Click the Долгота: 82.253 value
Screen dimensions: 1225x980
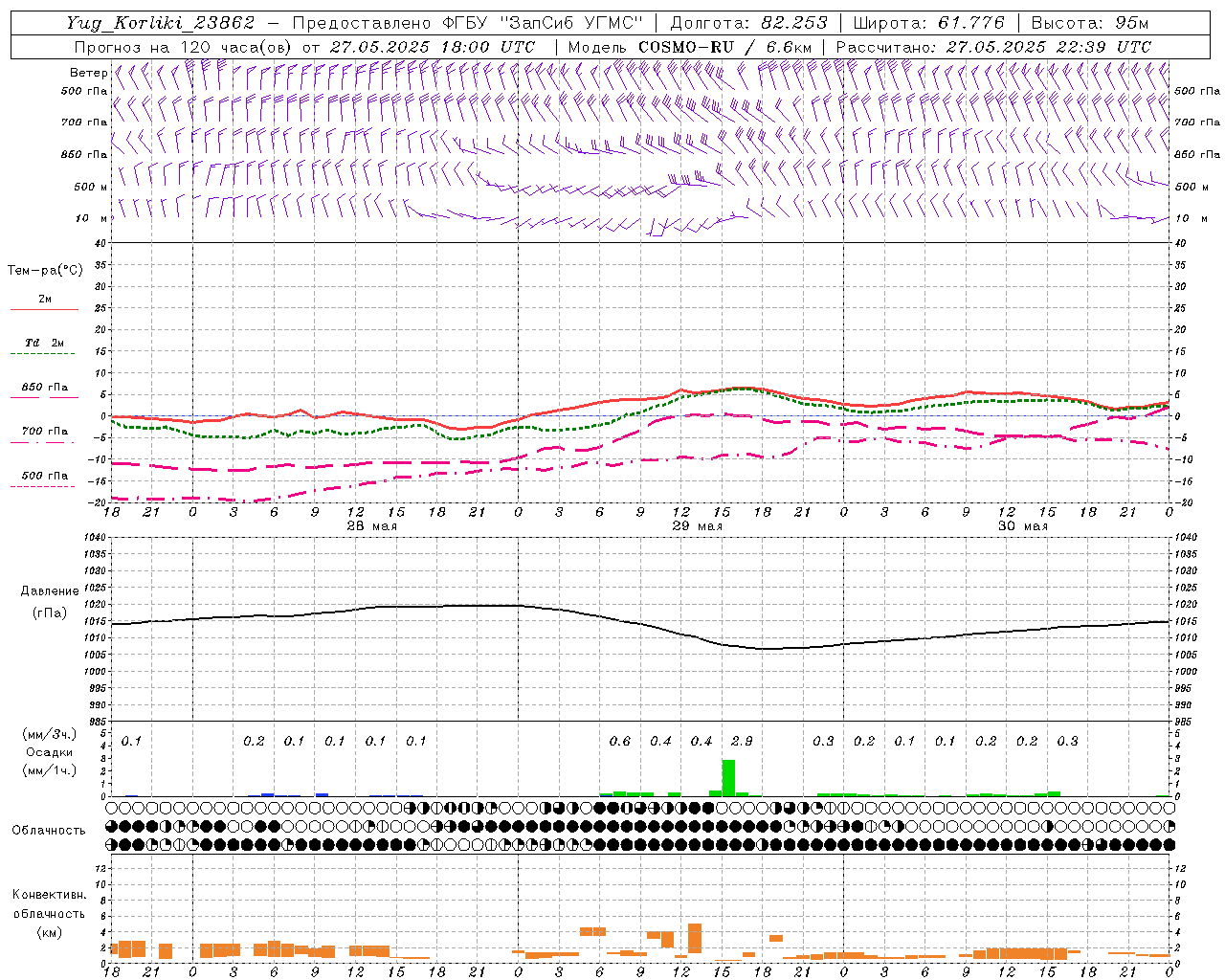click(748, 23)
